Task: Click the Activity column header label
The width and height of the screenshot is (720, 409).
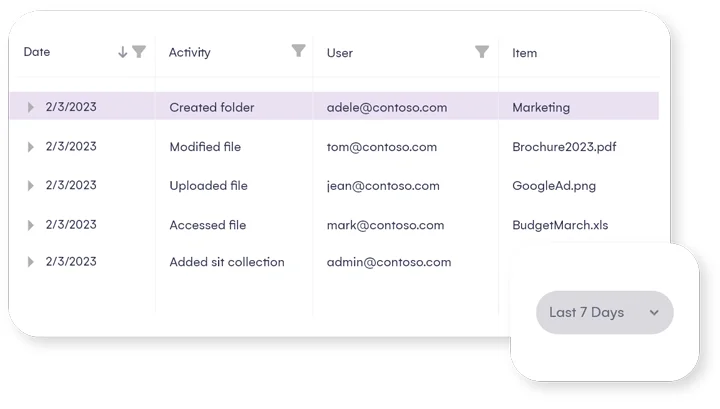Action: 189,52
